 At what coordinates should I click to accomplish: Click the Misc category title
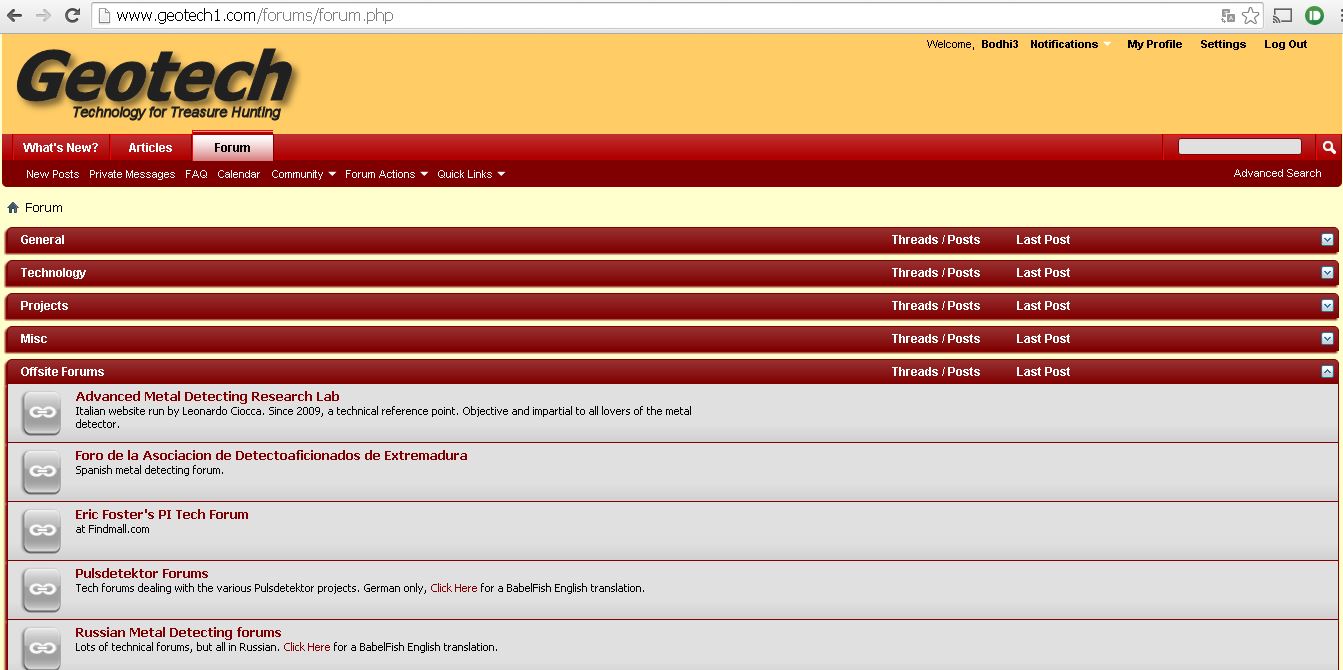pos(34,339)
